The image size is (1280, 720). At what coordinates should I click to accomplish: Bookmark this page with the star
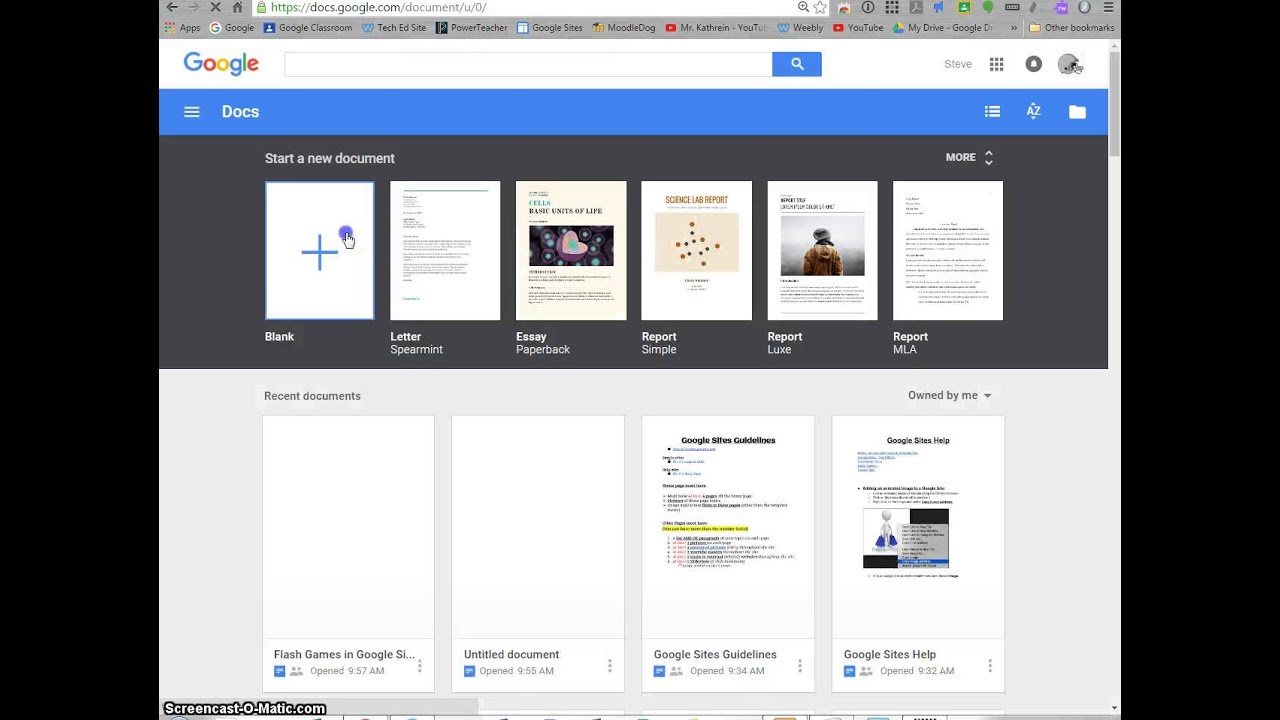(820, 7)
